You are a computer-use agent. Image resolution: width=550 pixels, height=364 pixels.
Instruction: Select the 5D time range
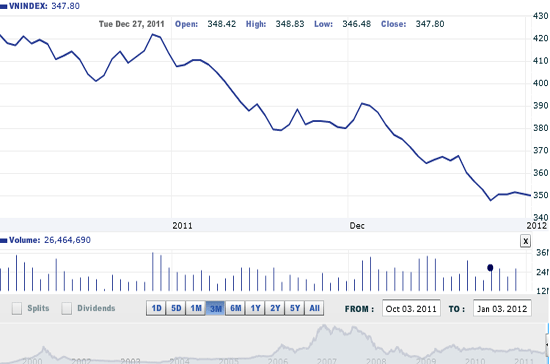(176, 308)
